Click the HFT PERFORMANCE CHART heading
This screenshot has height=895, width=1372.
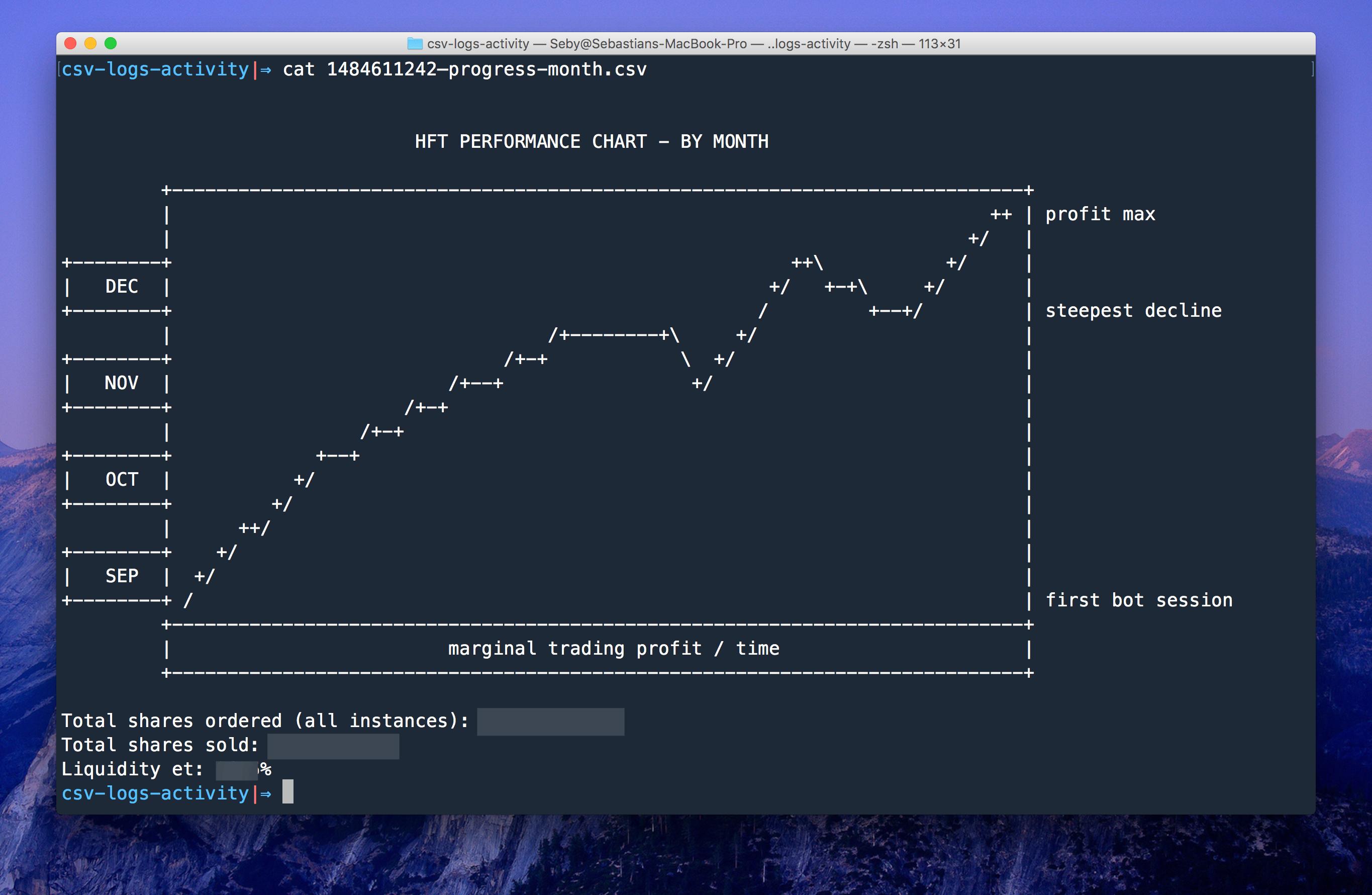[x=592, y=141]
